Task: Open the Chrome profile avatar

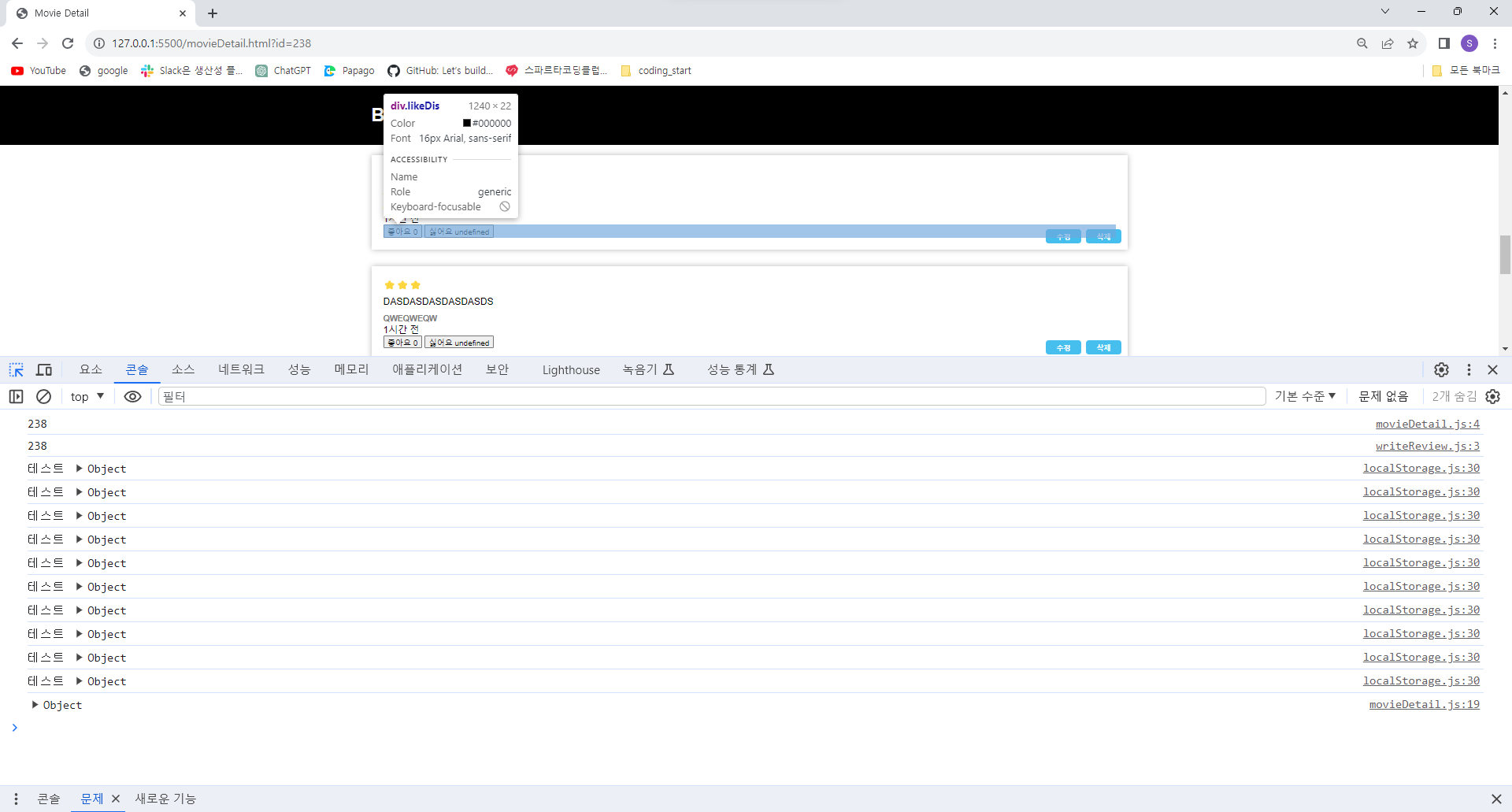Action: click(1469, 43)
